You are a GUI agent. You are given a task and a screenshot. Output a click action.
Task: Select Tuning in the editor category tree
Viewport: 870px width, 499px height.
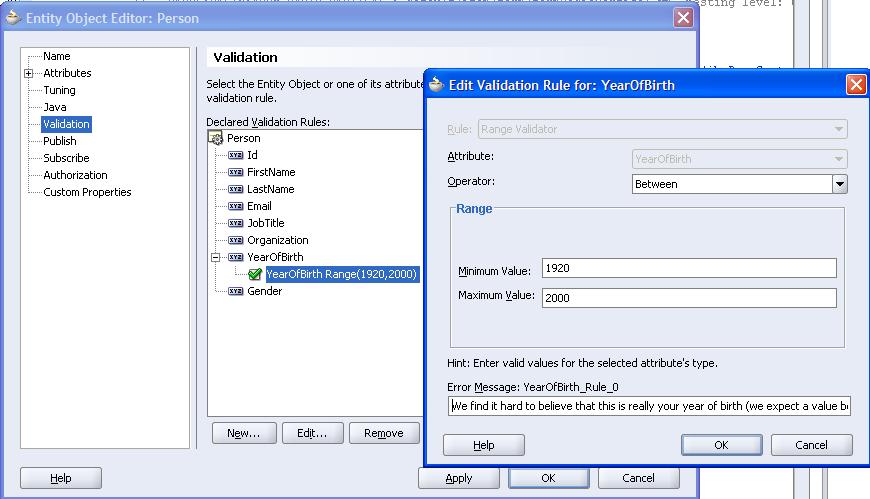point(59,90)
